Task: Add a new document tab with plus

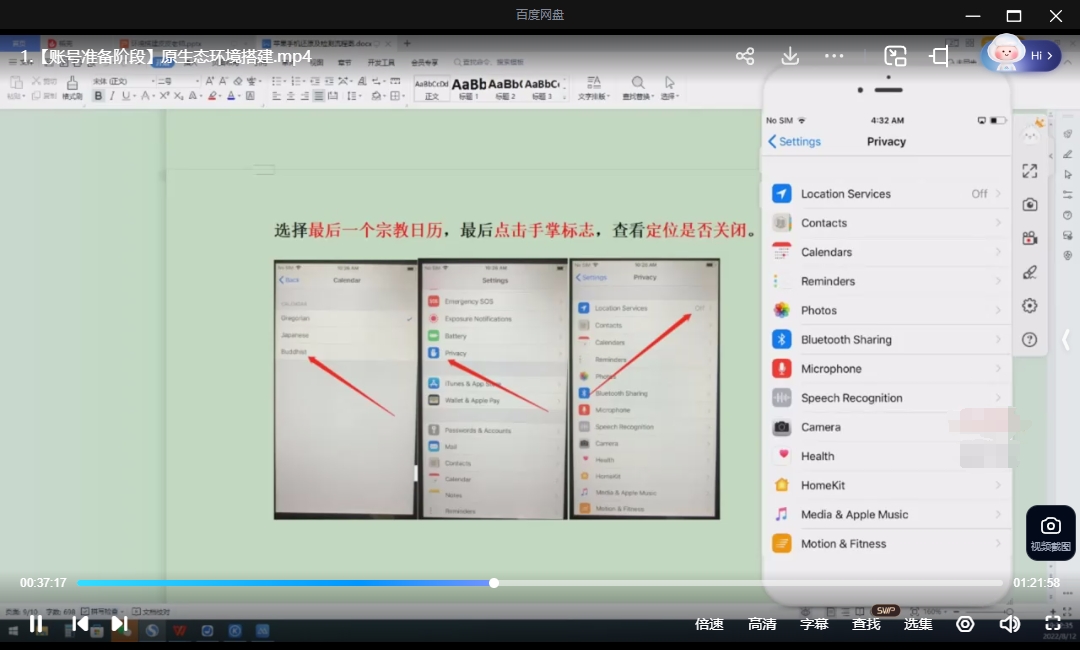Action: click(x=407, y=43)
